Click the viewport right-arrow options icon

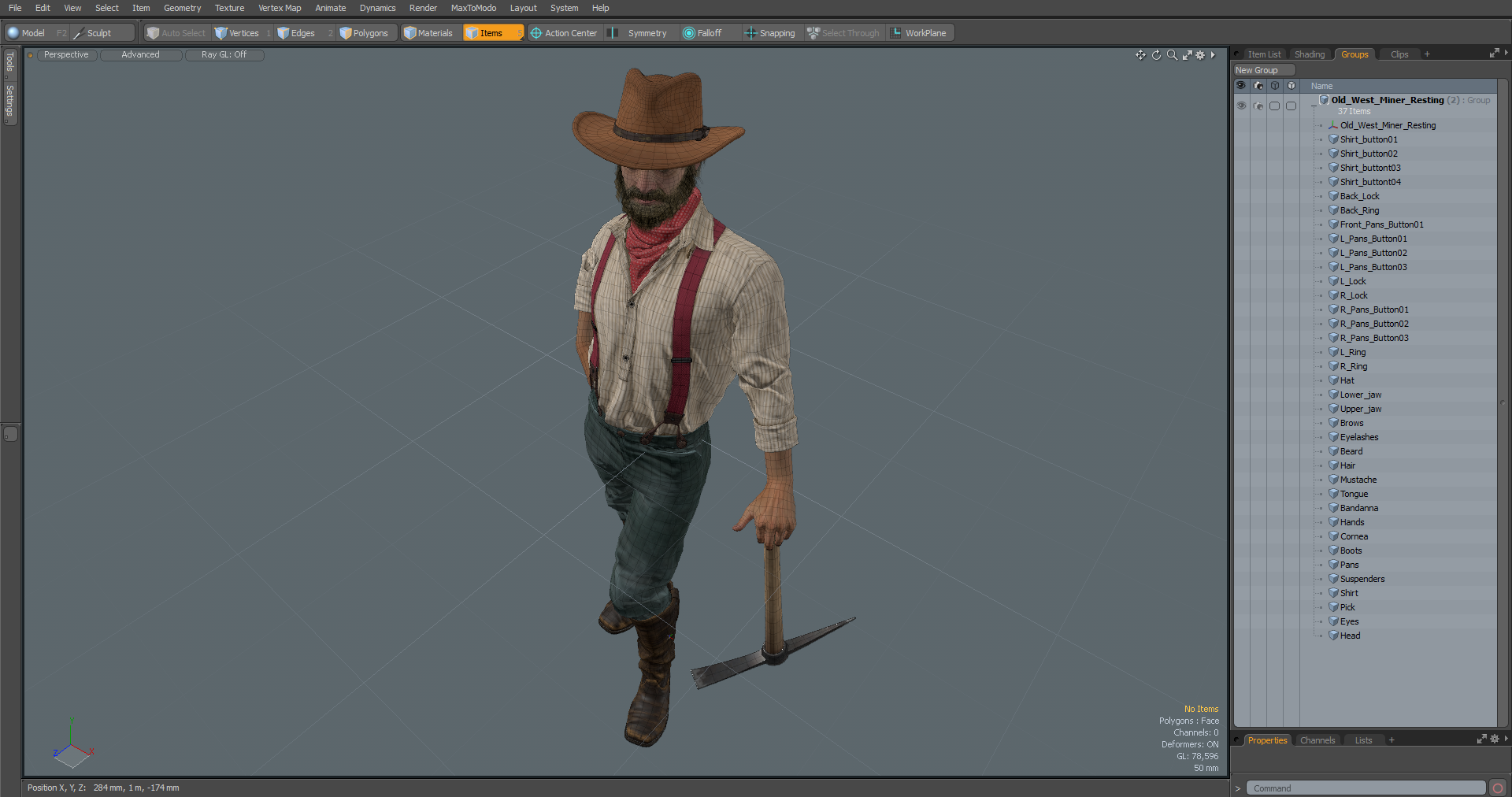pyautogui.click(x=1213, y=55)
